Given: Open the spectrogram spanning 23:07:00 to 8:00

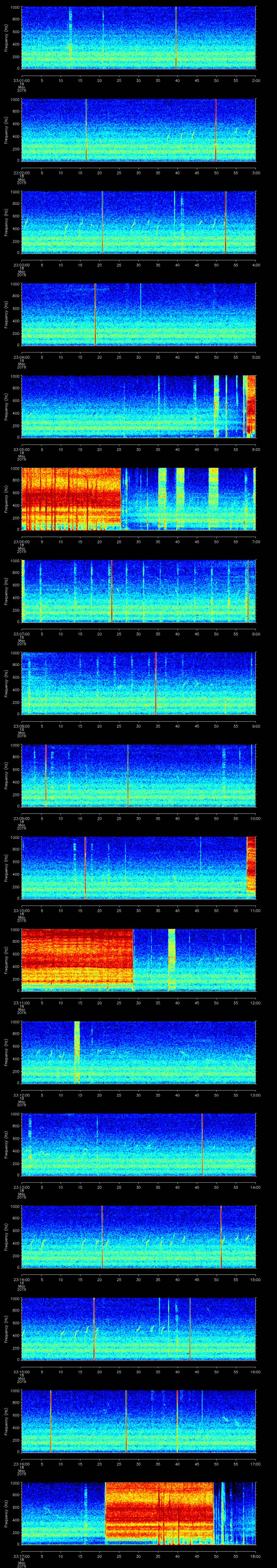Looking at the screenshot, I should pos(139,591).
